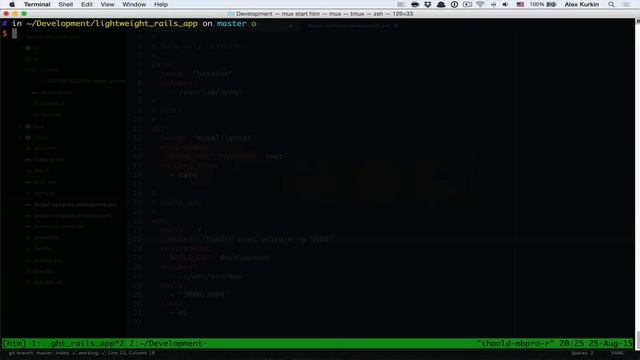Click the screen recording menu bar icon
Image resolution: width=640 pixels, height=360 pixels.
click(x=467, y=4)
